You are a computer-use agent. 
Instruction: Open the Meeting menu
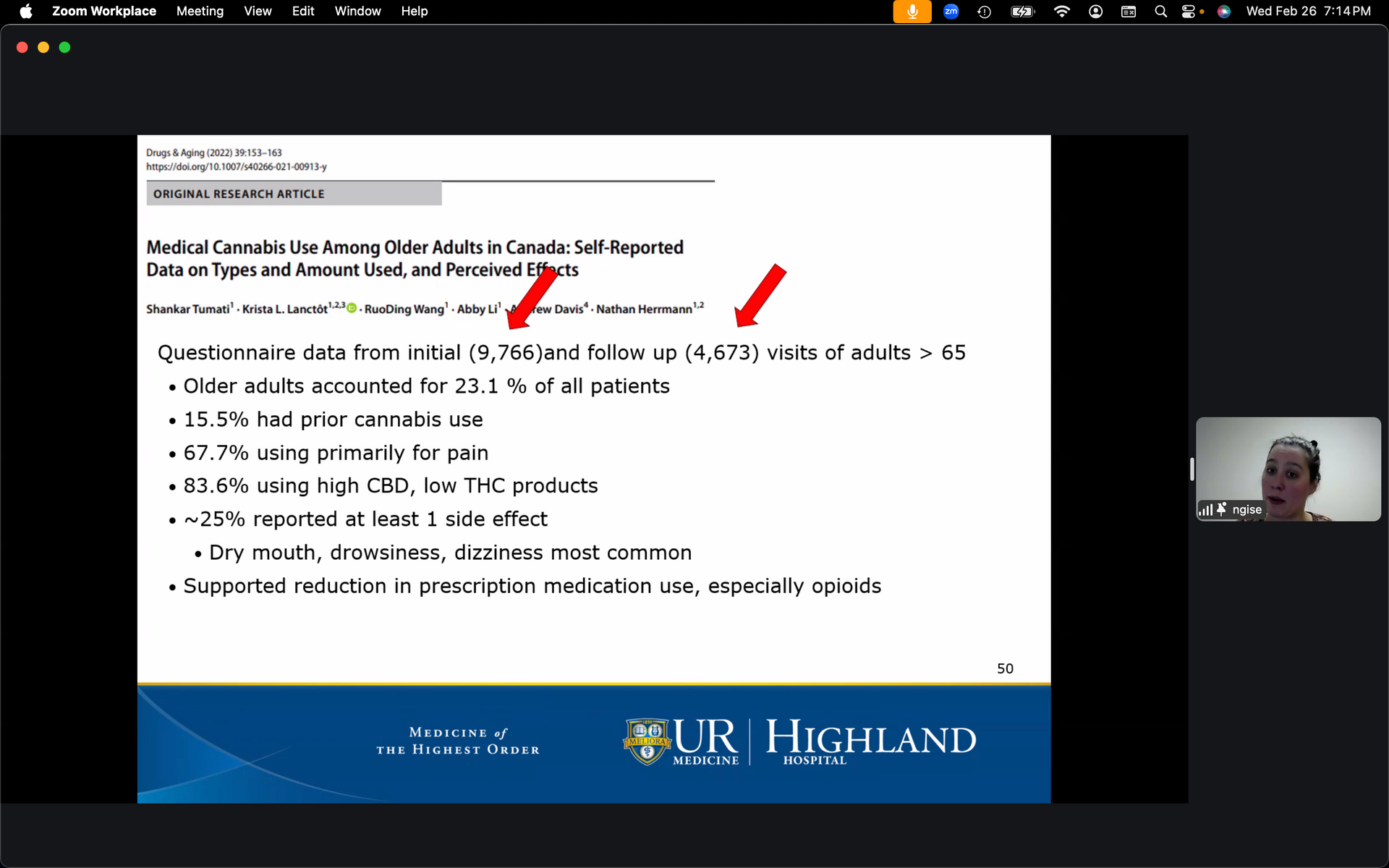(x=200, y=12)
